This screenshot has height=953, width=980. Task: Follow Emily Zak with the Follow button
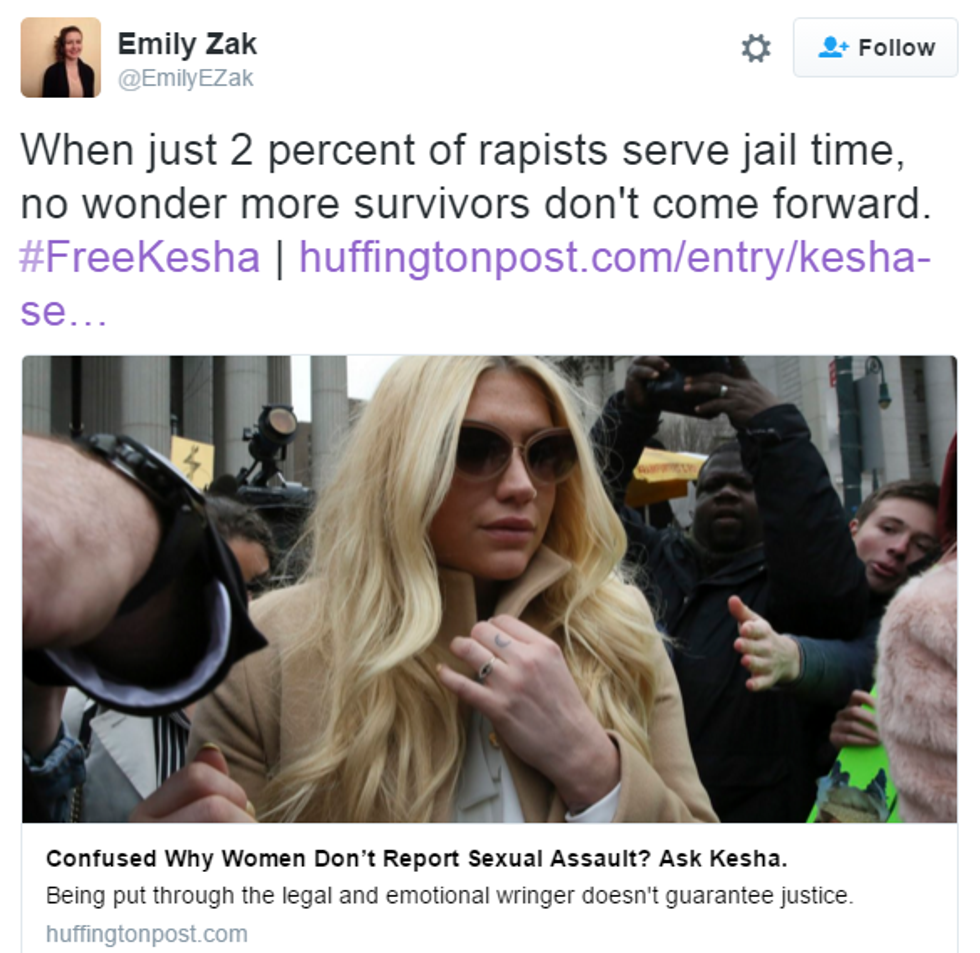(875, 47)
